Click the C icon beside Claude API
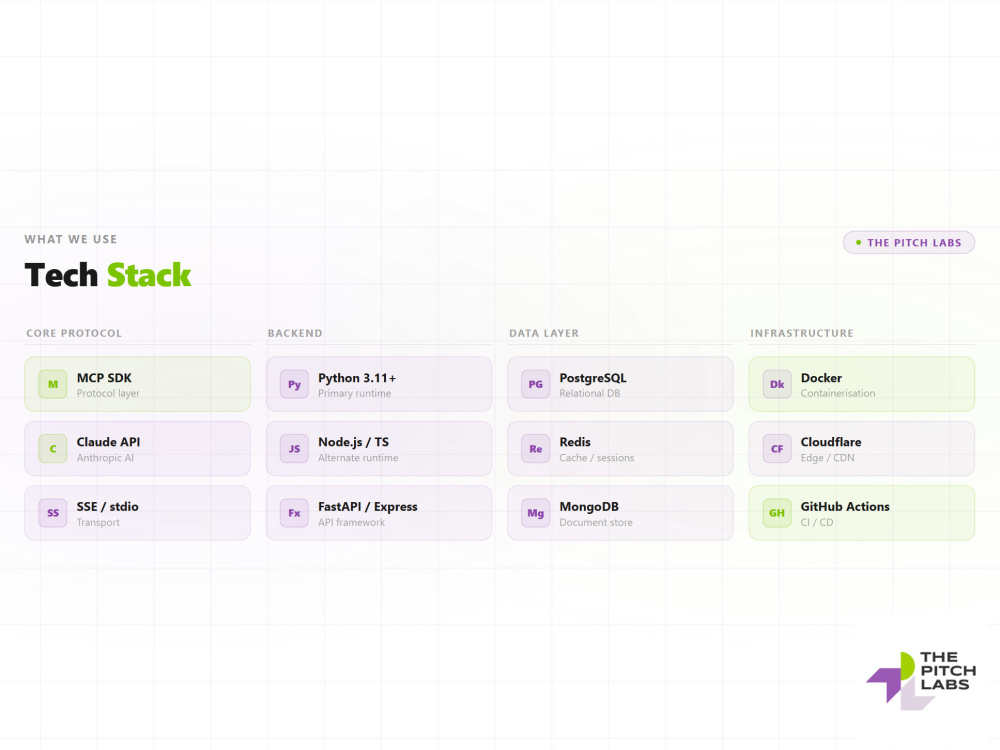 tap(53, 449)
